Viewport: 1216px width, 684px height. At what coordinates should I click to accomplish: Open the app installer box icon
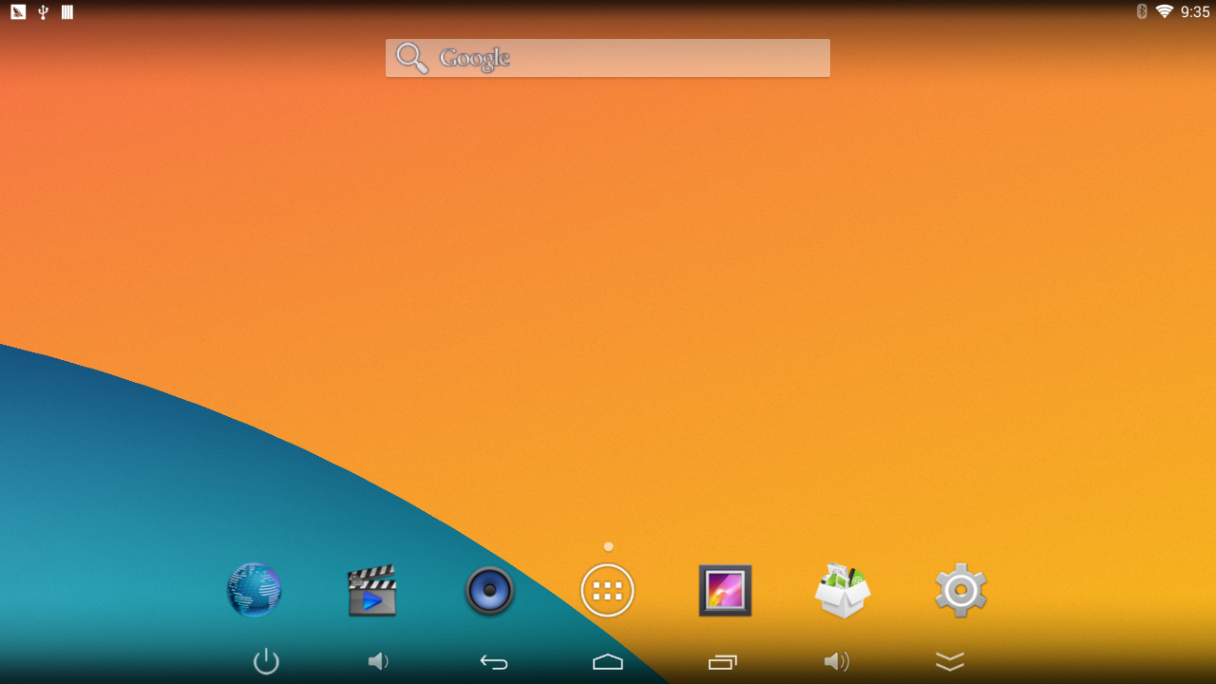click(842, 590)
